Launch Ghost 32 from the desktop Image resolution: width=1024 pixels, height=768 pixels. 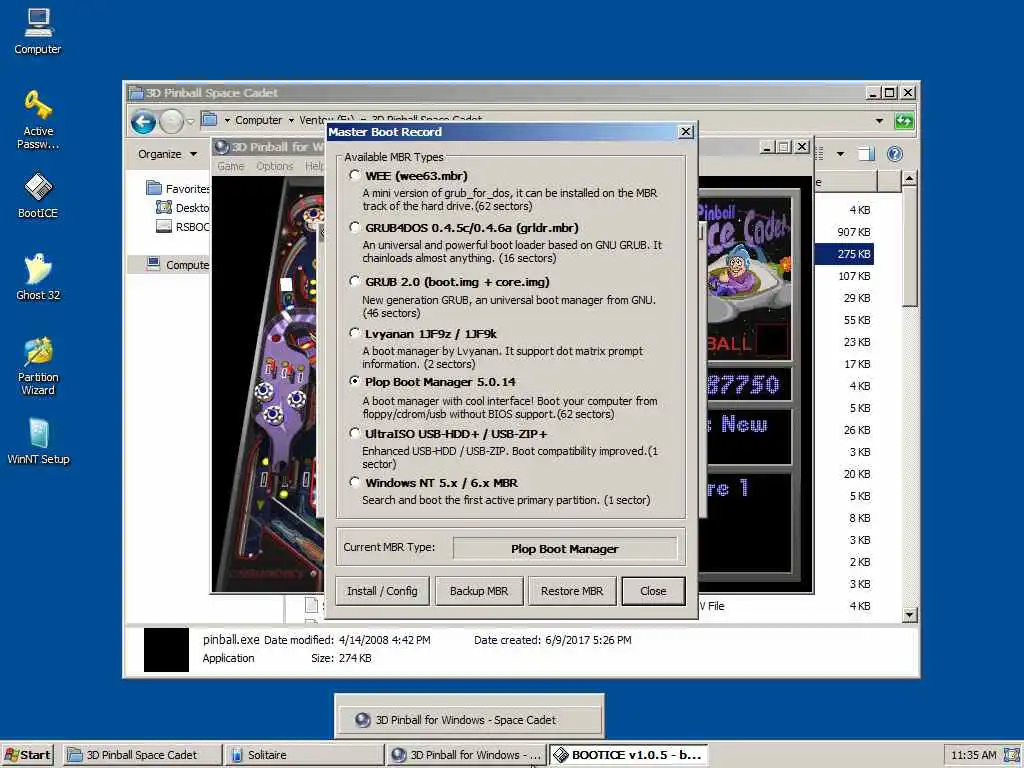tap(38, 277)
